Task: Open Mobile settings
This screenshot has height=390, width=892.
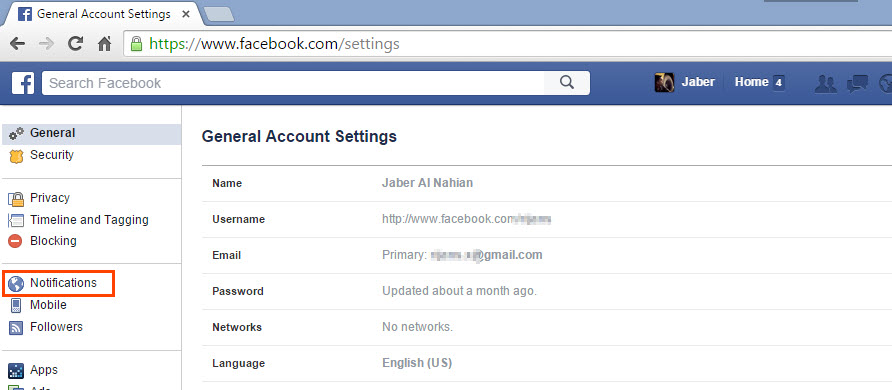Action: pyautogui.click(x=48, y=305)
